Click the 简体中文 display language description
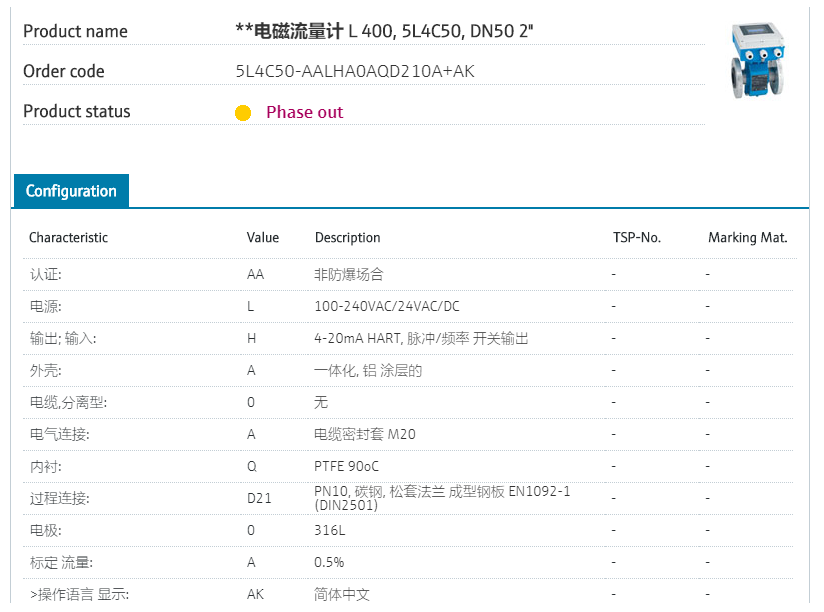 342,594
